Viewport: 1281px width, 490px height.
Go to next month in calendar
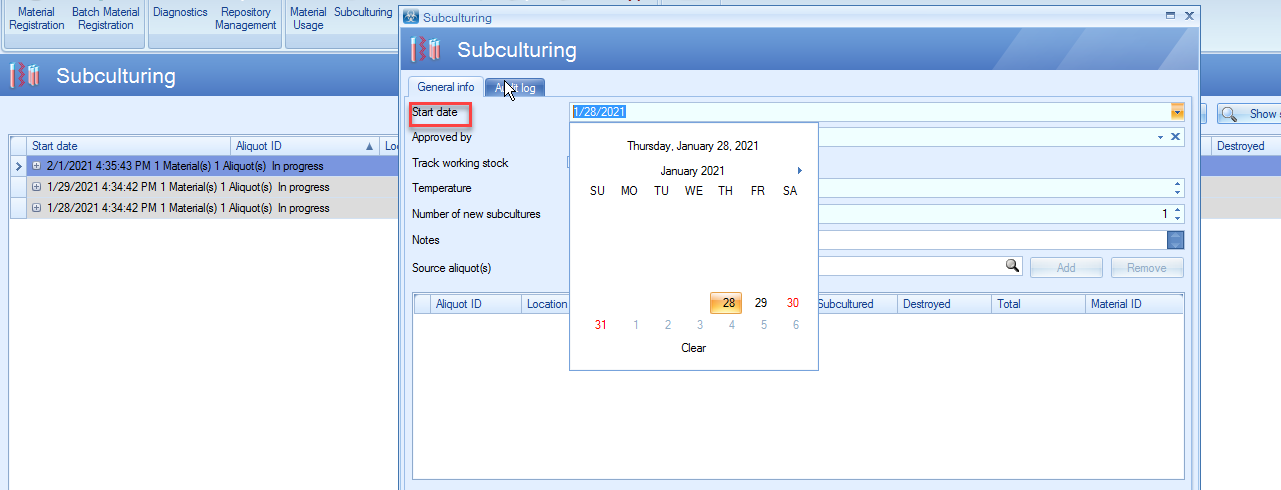799,171
